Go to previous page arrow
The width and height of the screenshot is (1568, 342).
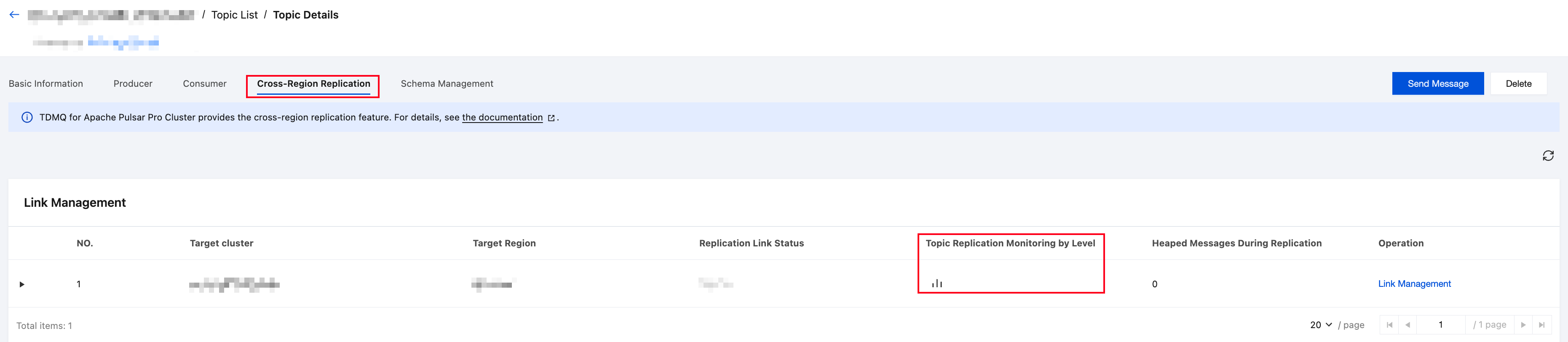tap(1407, 325)
